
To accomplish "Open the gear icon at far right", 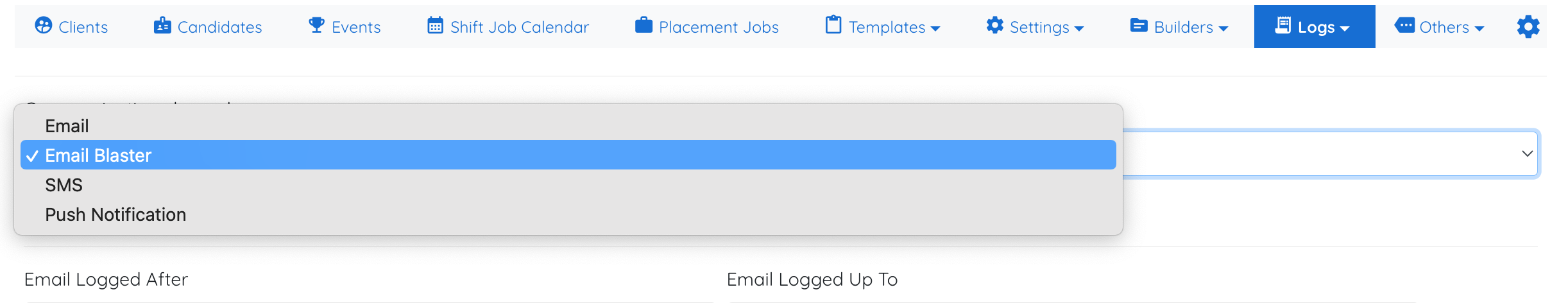I will pos(1528,27).
